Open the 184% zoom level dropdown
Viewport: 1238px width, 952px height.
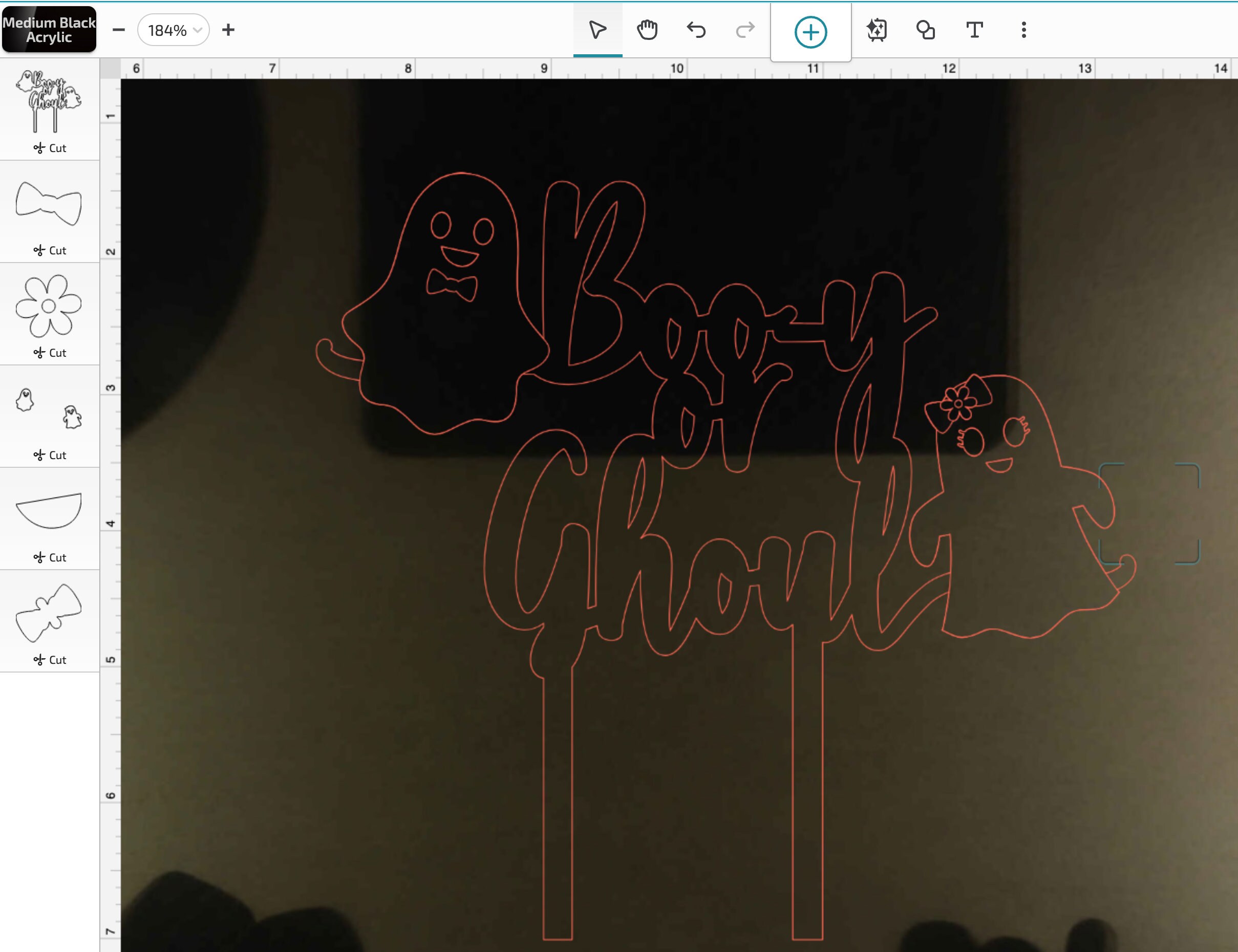[174, 30]
